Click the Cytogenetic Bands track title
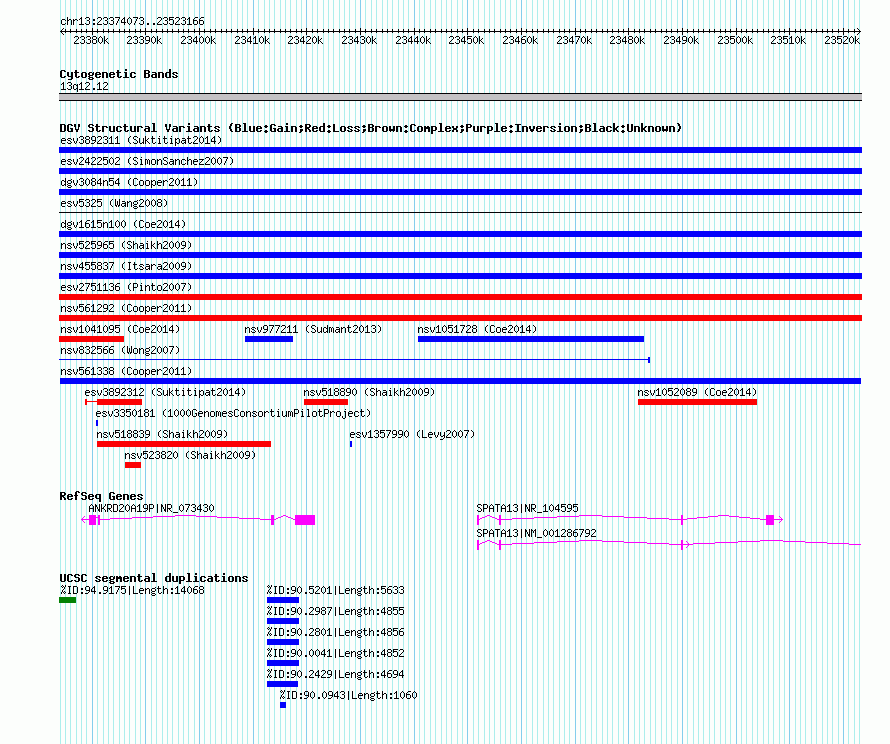890x744 pixels. [x=119, y=74]
